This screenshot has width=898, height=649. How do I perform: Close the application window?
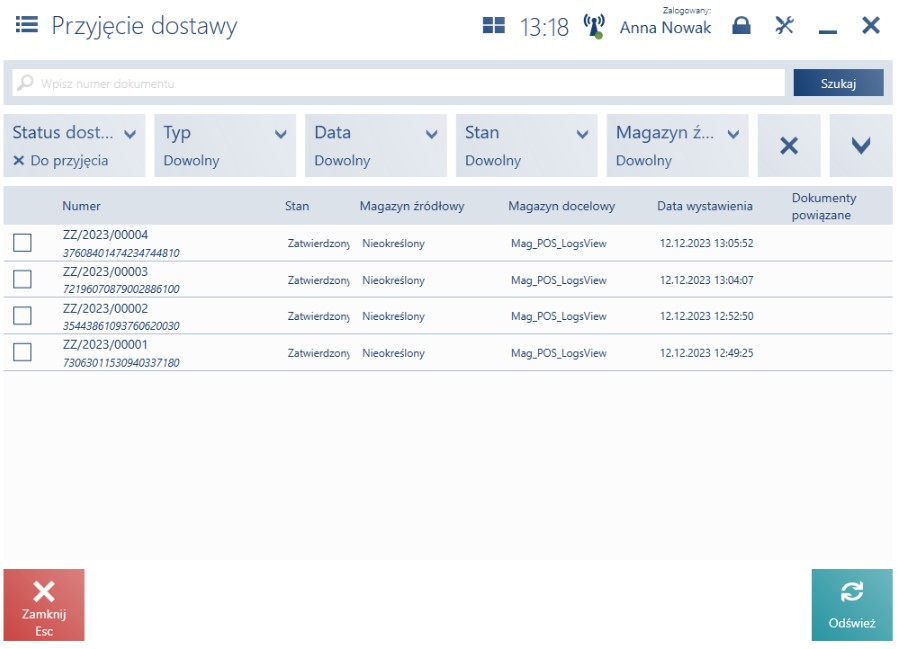[871, 25]
